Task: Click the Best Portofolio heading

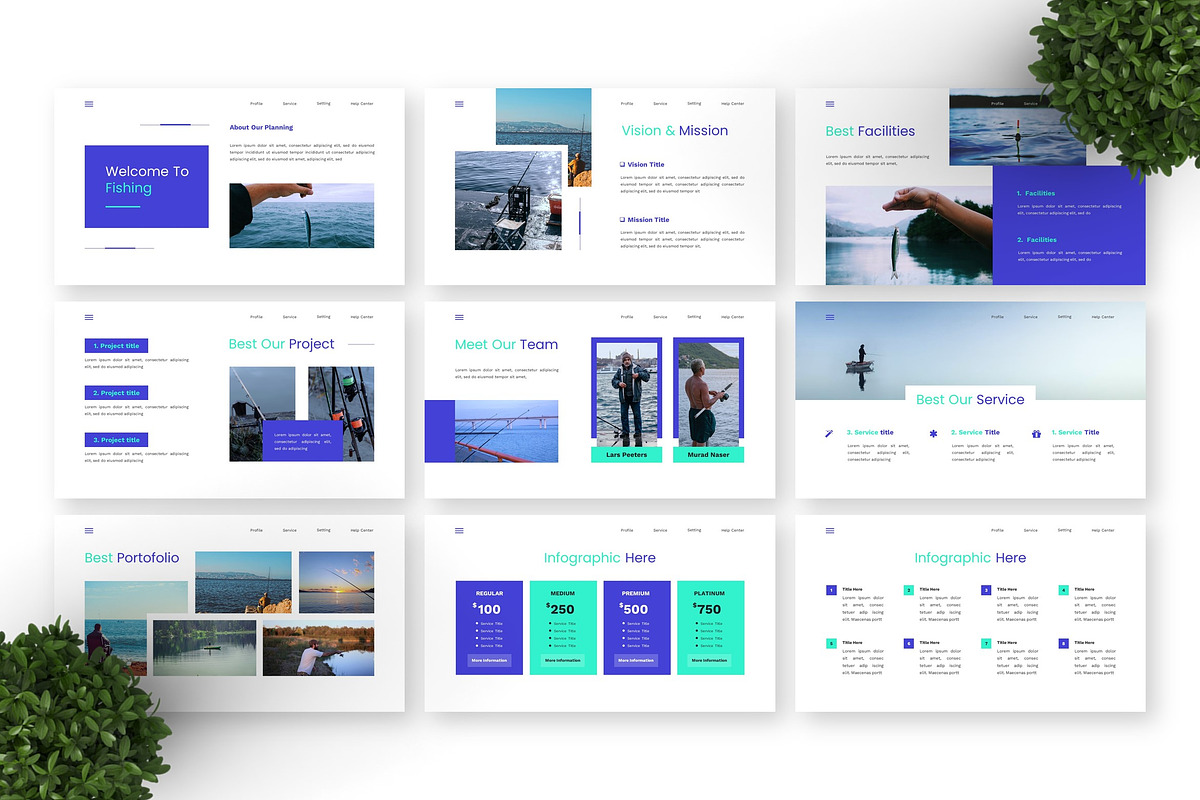Action: pos(132,558)
